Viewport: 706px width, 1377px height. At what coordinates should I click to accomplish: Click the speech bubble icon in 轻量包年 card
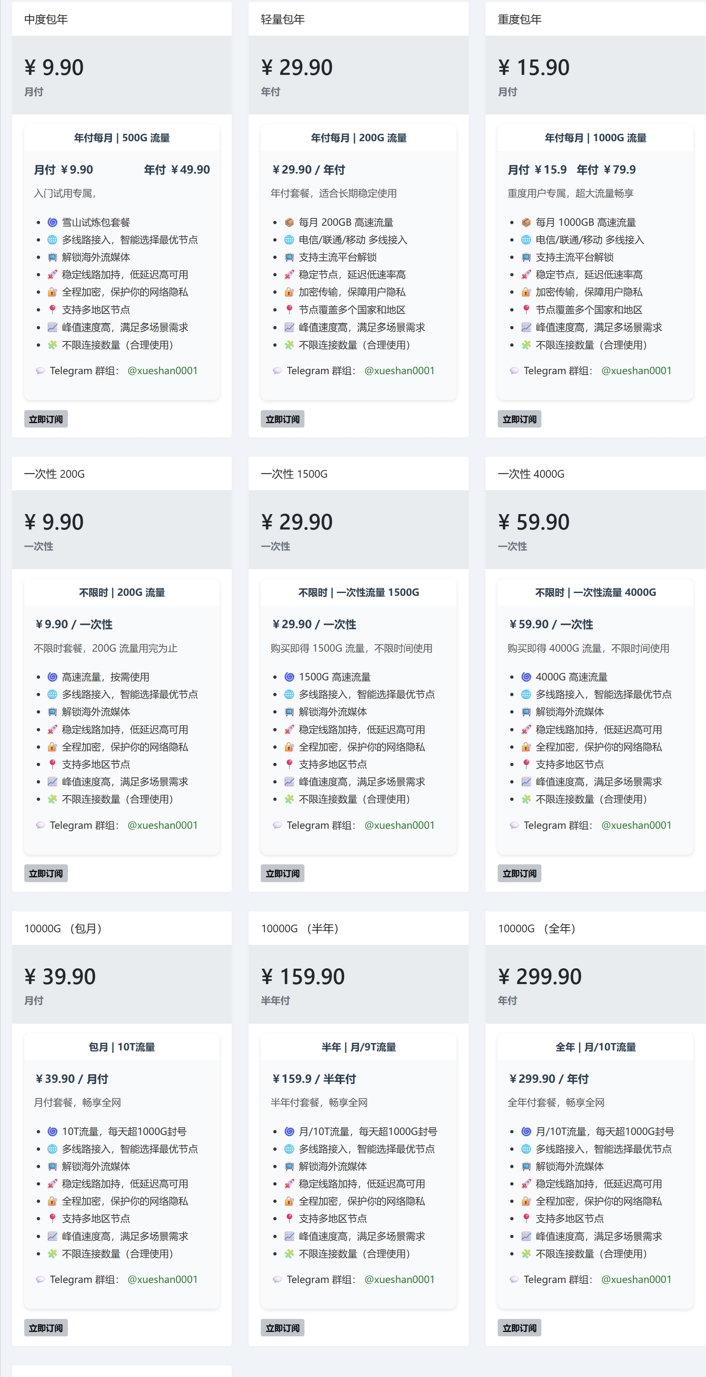click(x=277, y=371)
